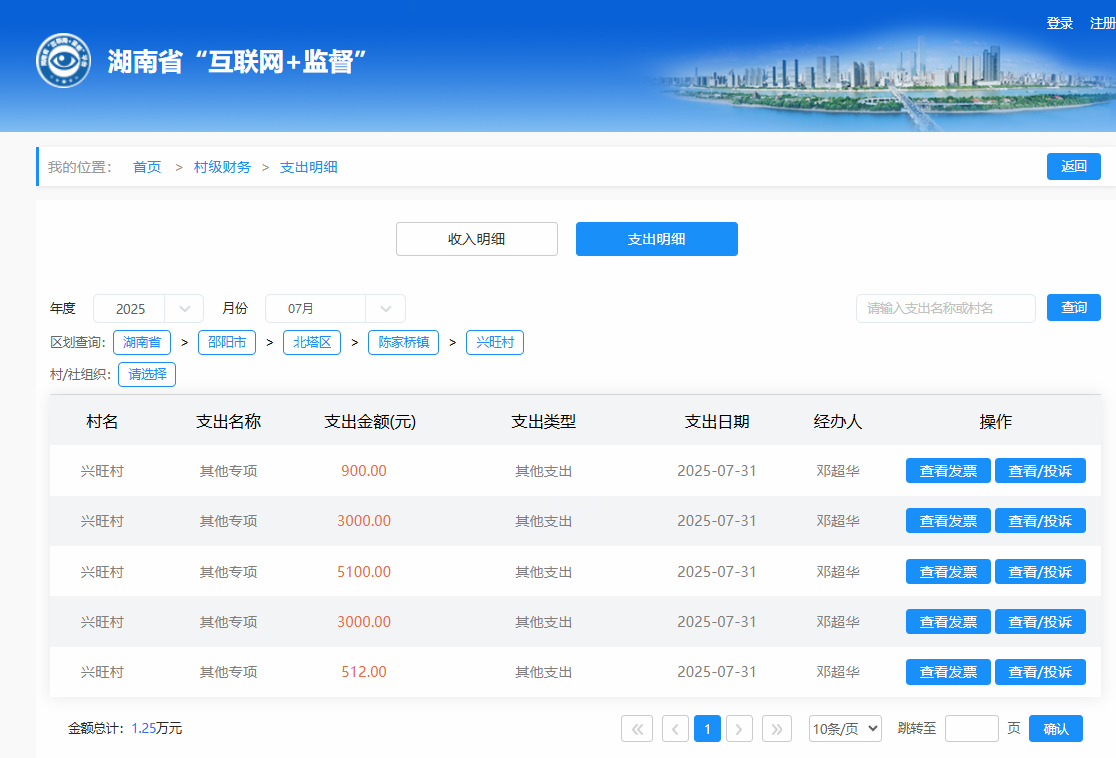Select the 支出明细 tab
This screenshot has height=758, width=1116.
tap(656, 239)
